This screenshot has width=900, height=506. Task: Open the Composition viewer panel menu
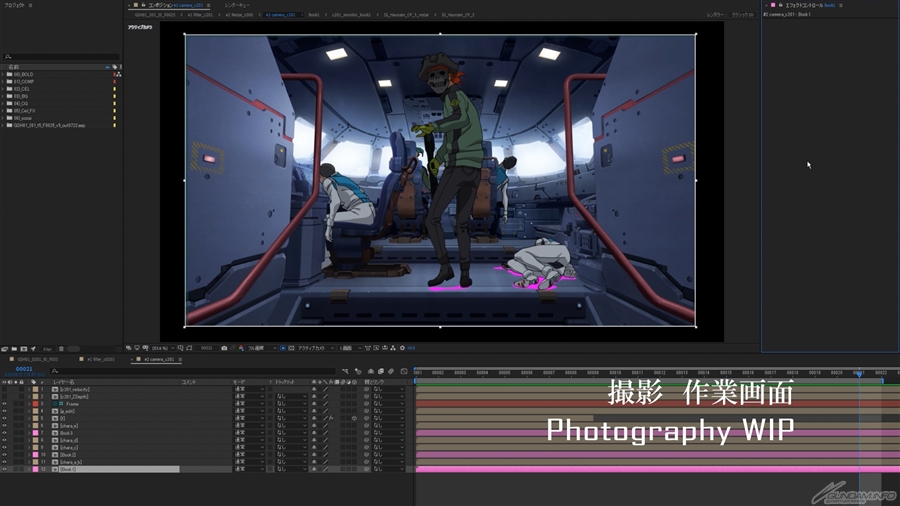(208, 5)
